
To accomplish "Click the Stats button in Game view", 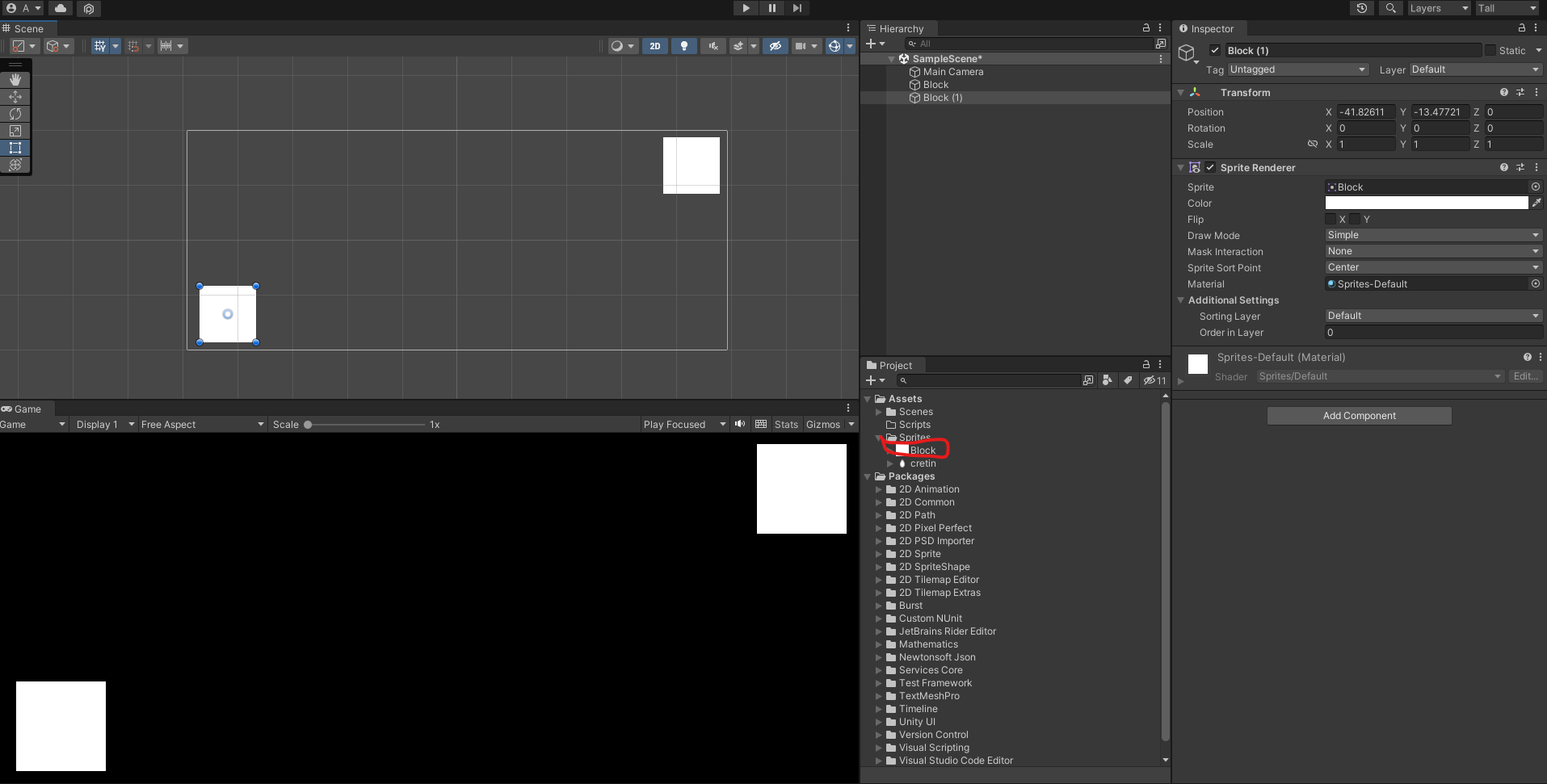I will click(786, 425).
